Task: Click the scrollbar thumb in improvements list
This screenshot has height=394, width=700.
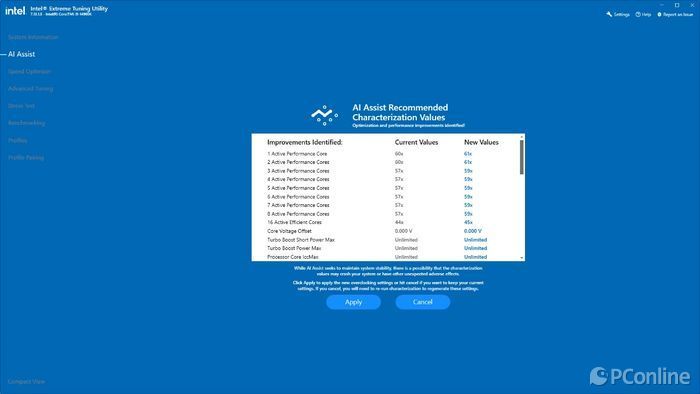Action: (x=521, y=157)
